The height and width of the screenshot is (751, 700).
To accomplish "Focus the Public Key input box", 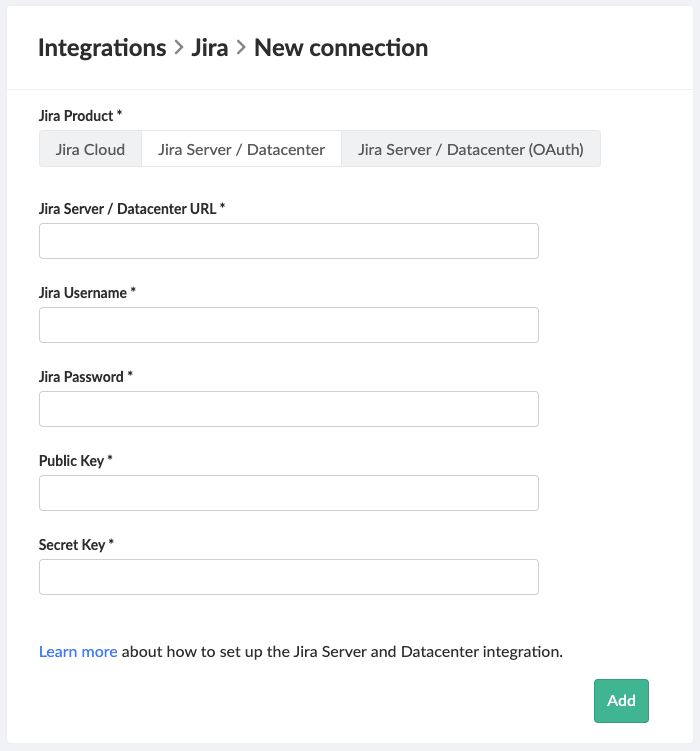I will click(289, 493).
